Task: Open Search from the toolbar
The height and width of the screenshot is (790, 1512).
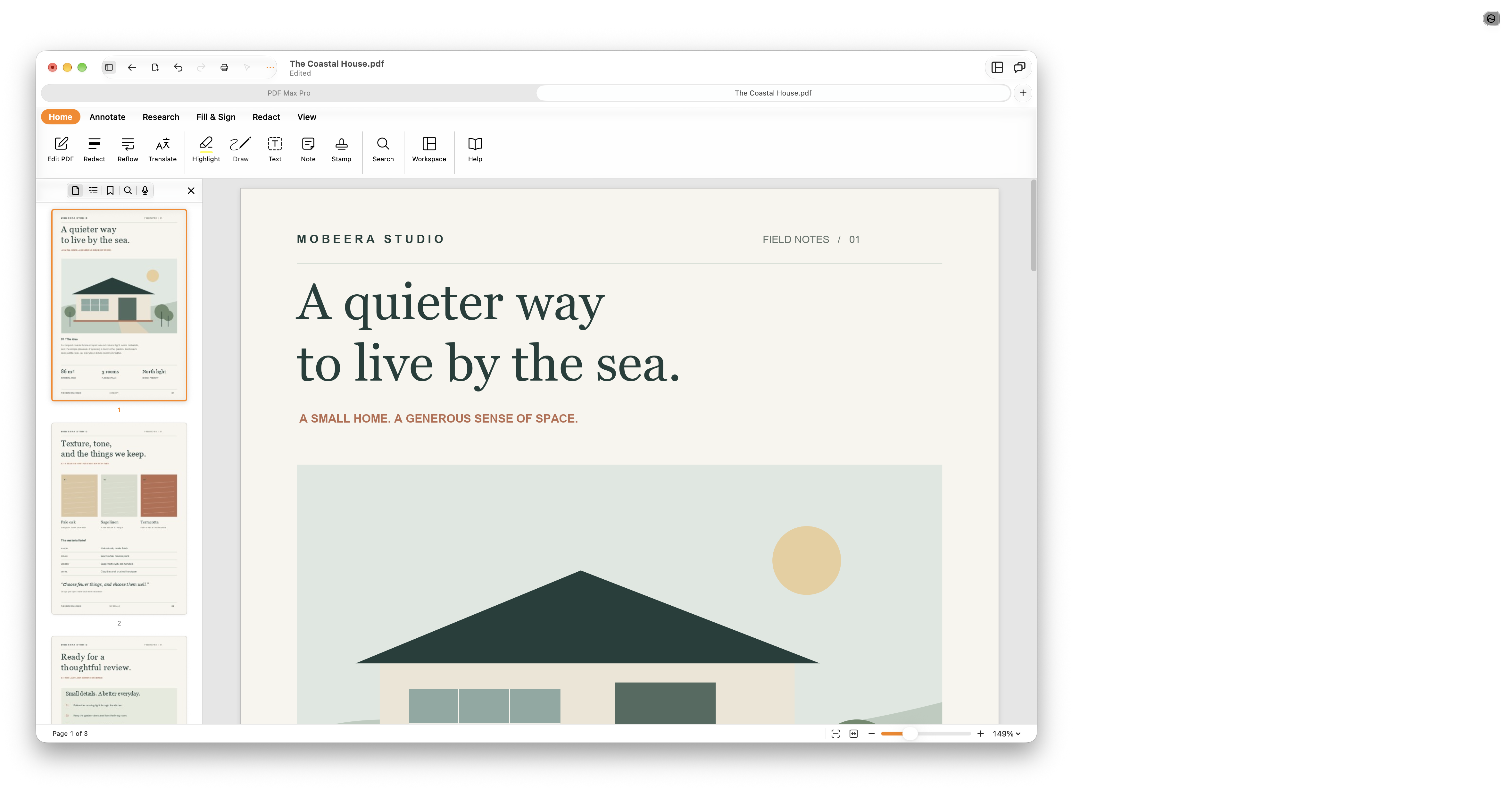Action: coord(383,150)
